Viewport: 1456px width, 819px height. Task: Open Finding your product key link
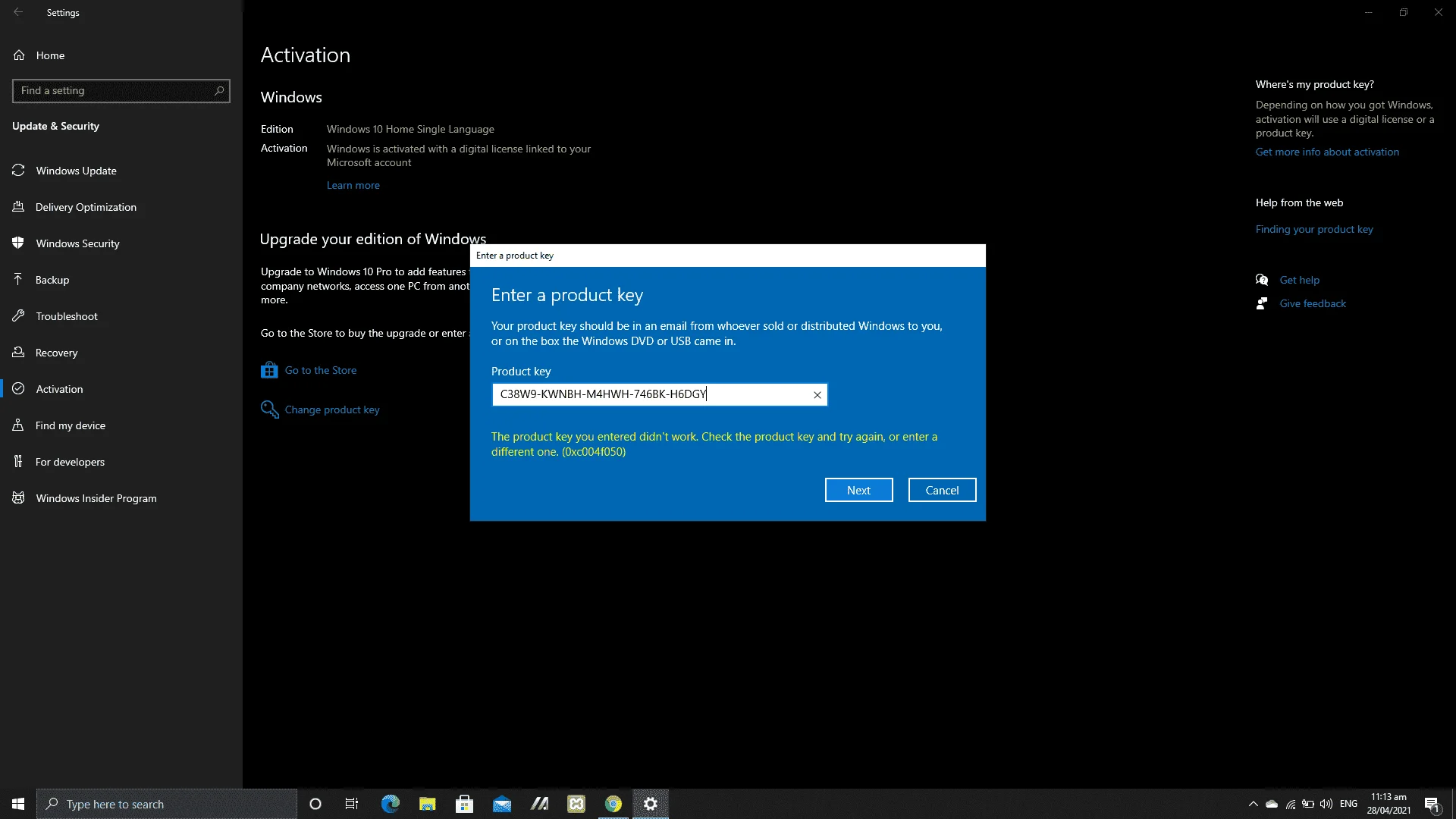pyautogui.click(x=1314, y=229)
